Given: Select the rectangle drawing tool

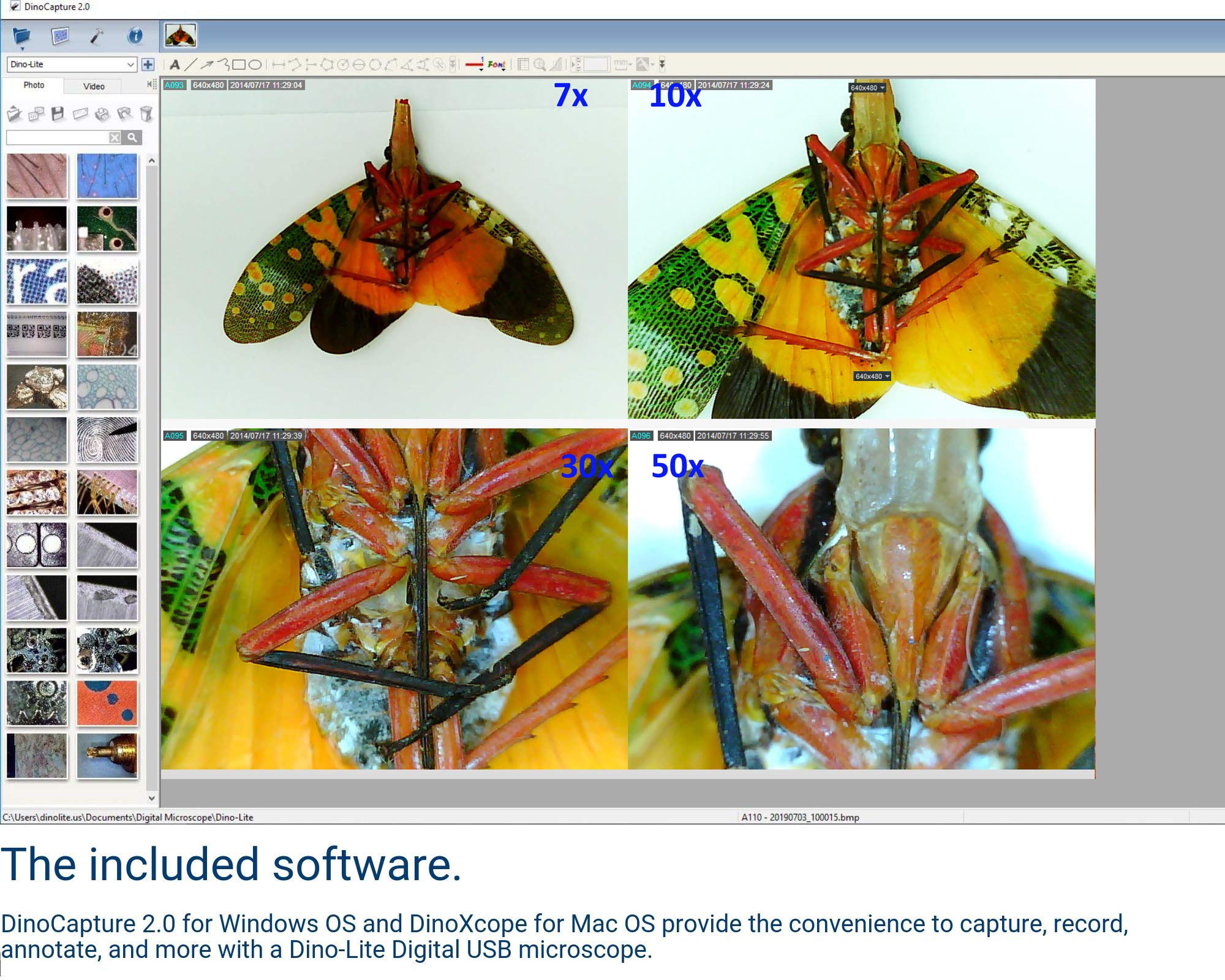Looking at the screenshot, I should (x=239, y=64).
